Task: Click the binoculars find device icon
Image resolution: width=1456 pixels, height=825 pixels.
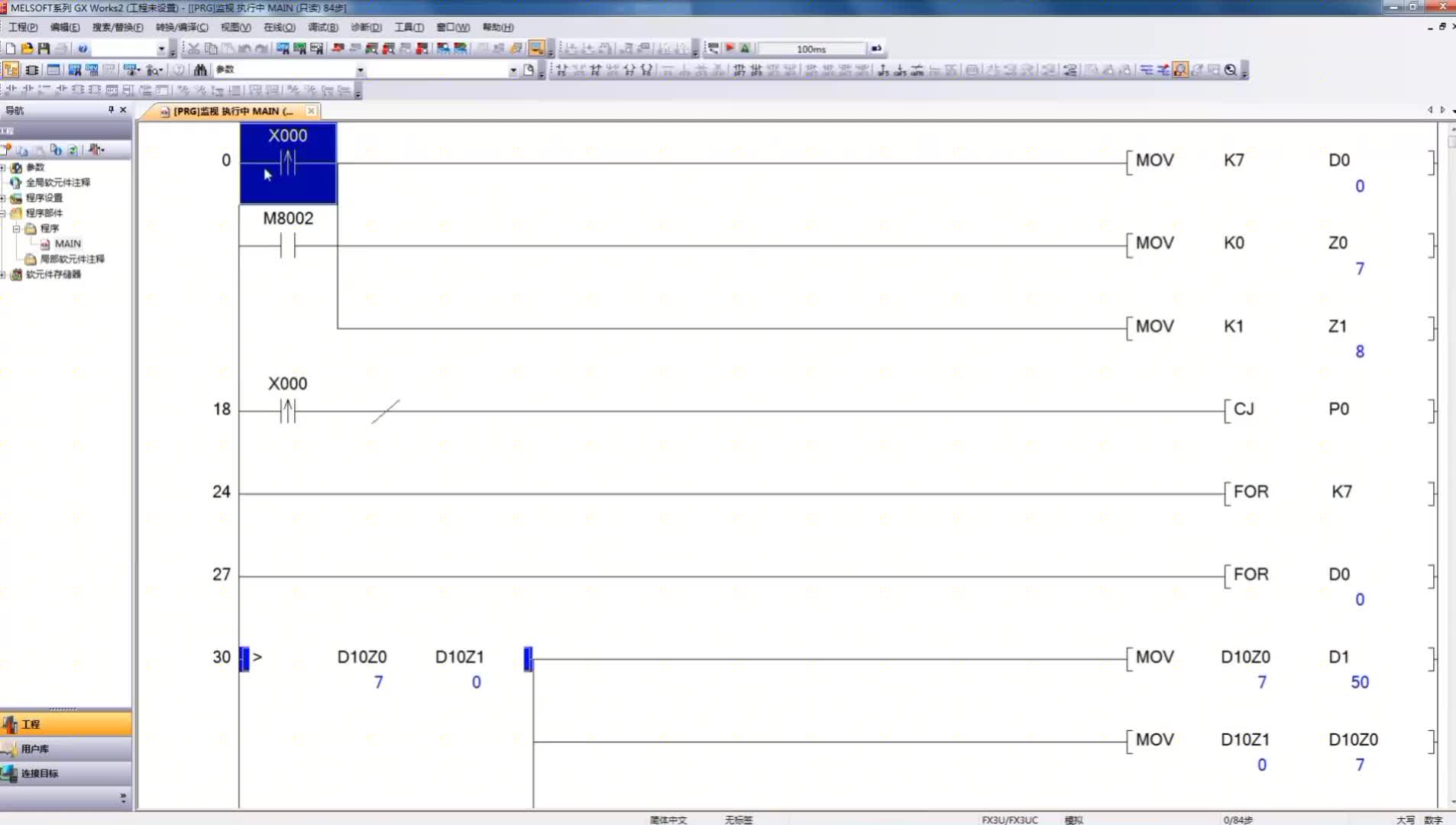Action: pos(200,70)
